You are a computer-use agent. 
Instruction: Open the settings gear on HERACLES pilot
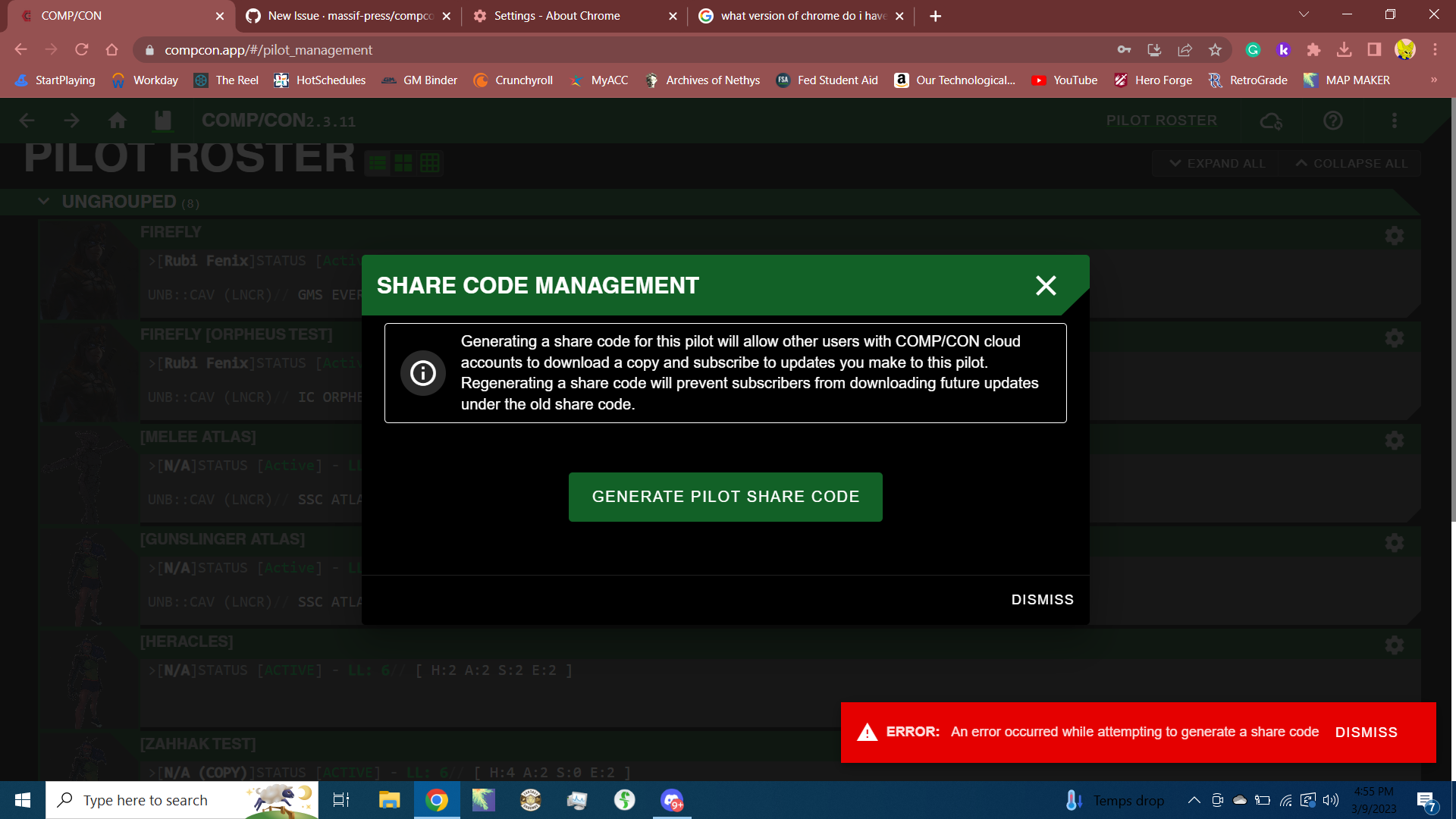click(x=1395, y=645)
